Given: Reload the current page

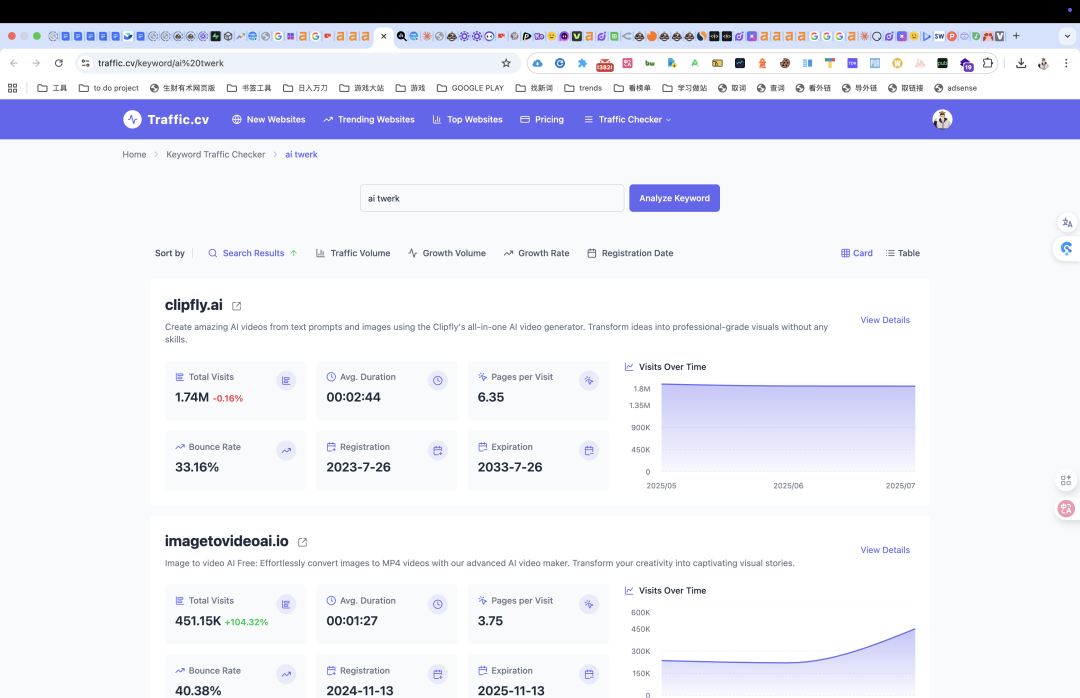Looking at the screenshot, I should (x=59, y=63).
